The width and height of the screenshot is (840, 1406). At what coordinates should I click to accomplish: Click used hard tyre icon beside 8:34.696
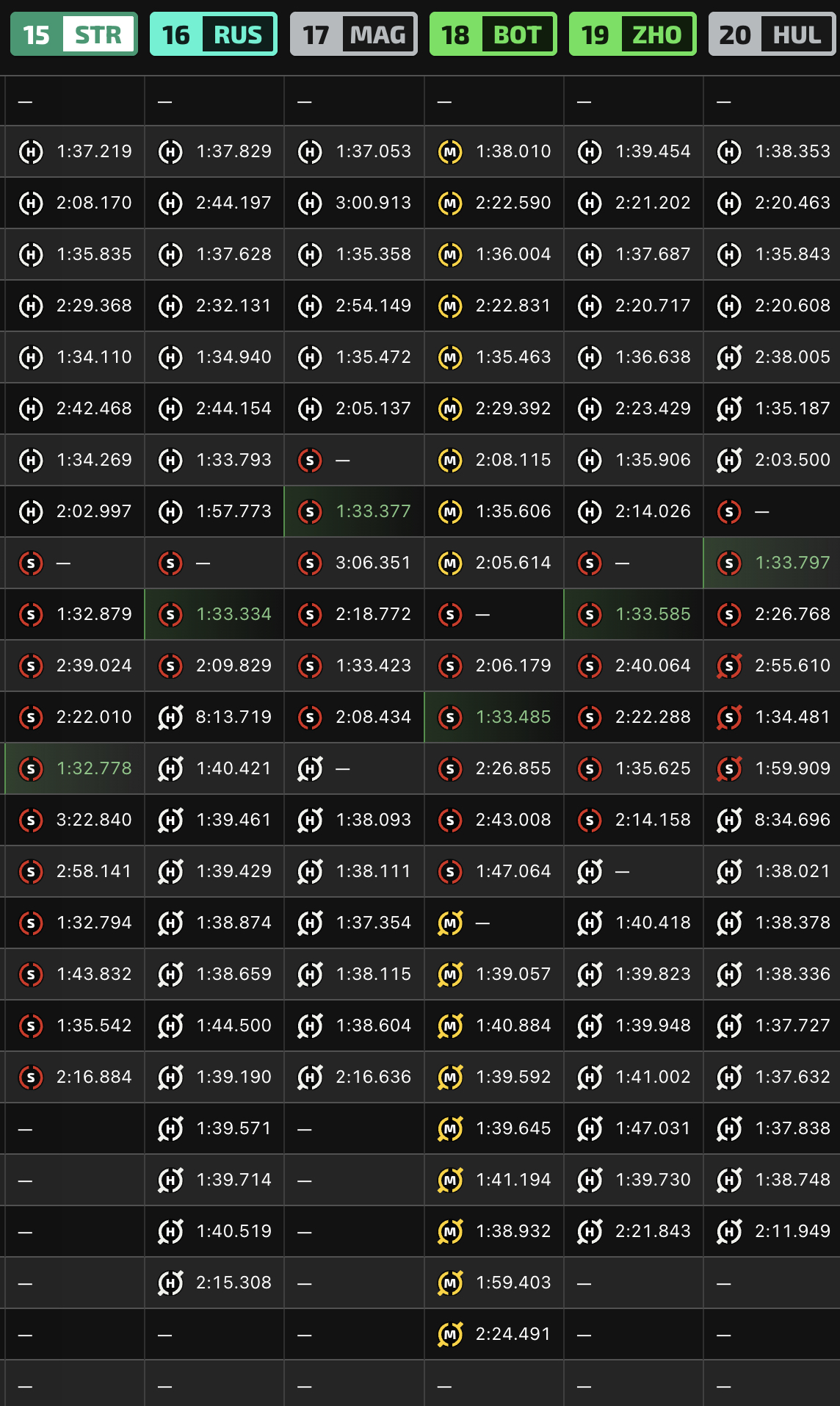pyautogui.click(x=729, y=821)
